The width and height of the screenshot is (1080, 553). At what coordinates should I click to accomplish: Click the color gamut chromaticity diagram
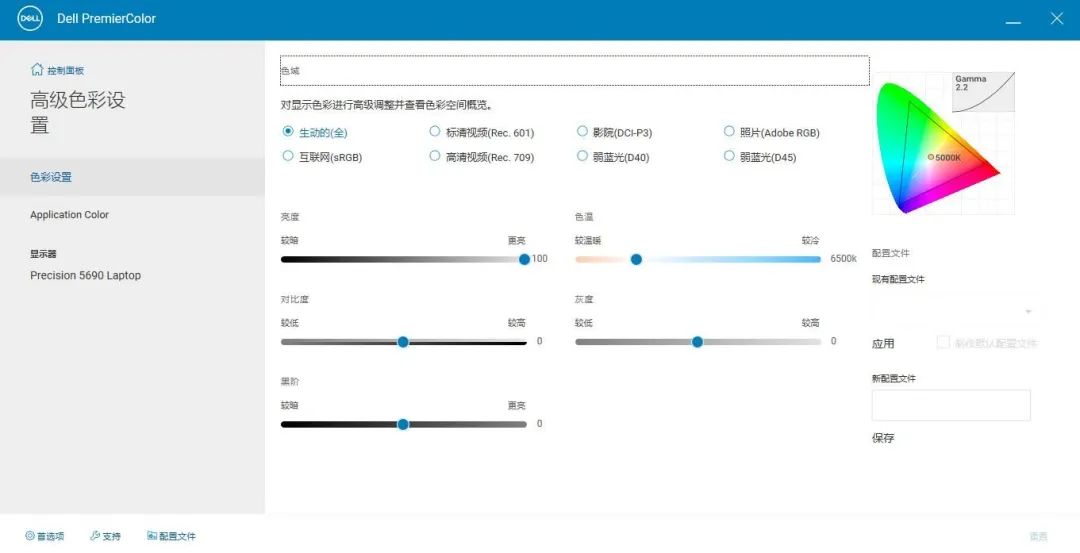(x=937, y=147)
